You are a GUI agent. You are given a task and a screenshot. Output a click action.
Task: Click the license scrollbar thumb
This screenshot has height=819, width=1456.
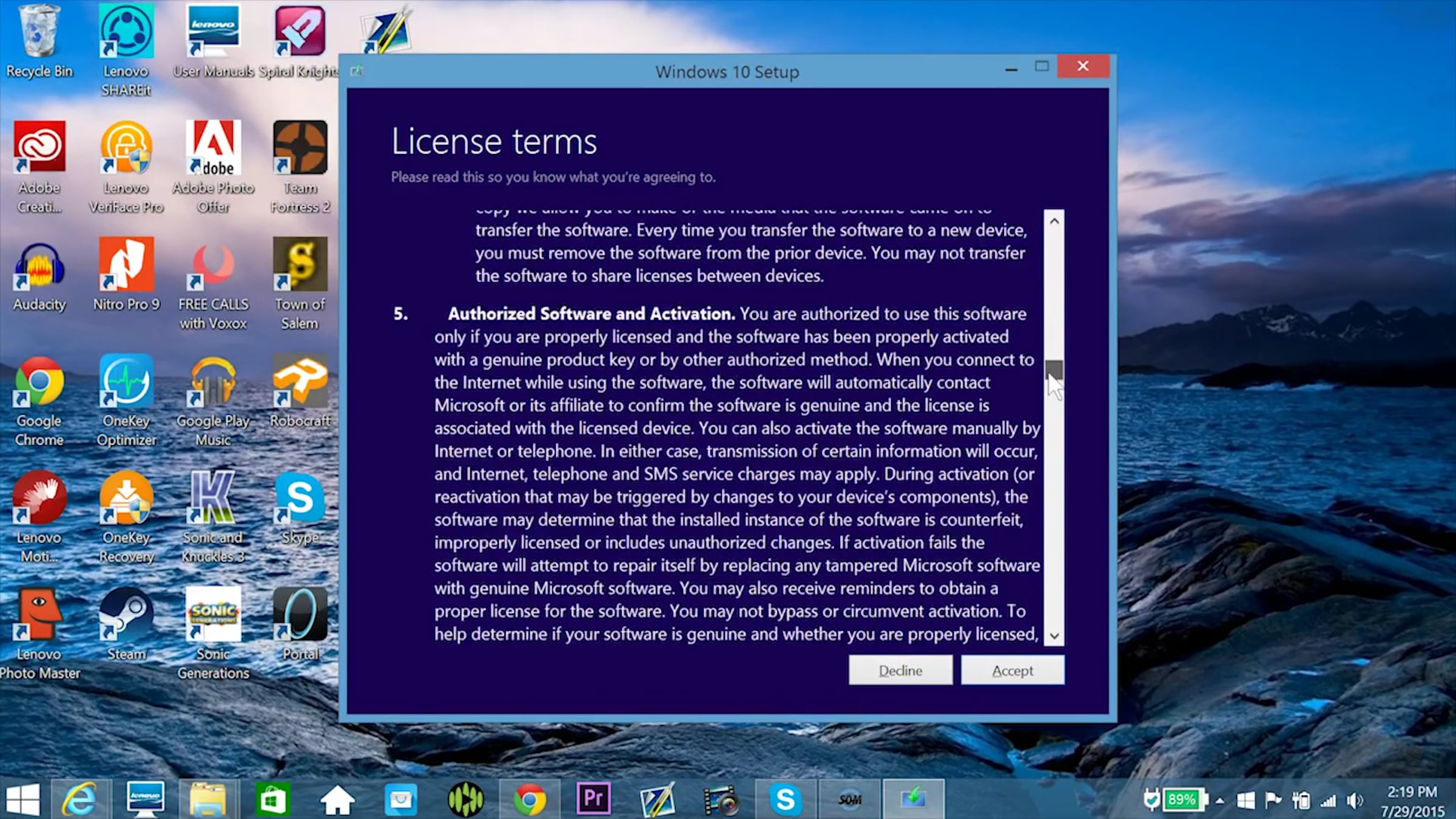pyautogui.click(x=1054, y=369)
